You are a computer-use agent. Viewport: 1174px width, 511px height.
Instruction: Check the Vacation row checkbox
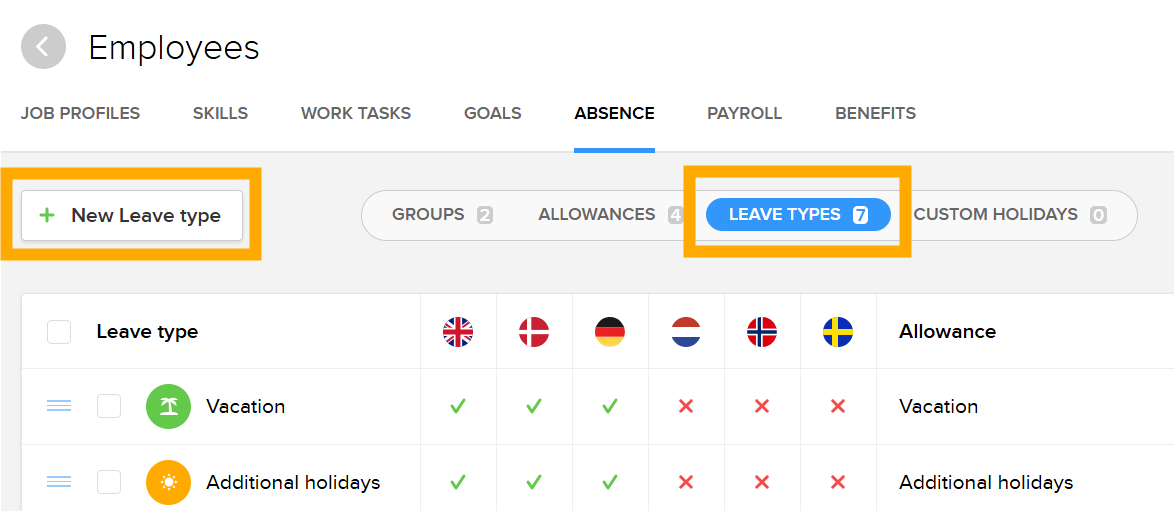point(109,406)
